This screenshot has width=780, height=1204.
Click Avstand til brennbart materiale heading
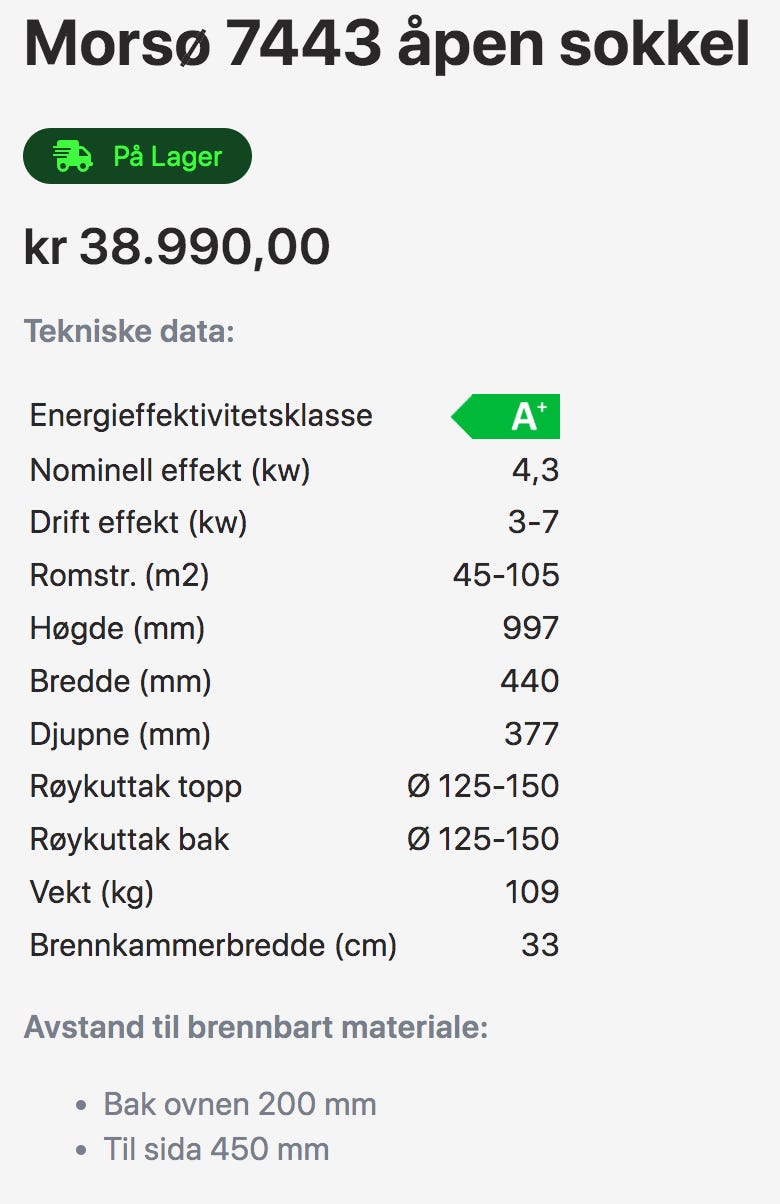[256, 1027]
